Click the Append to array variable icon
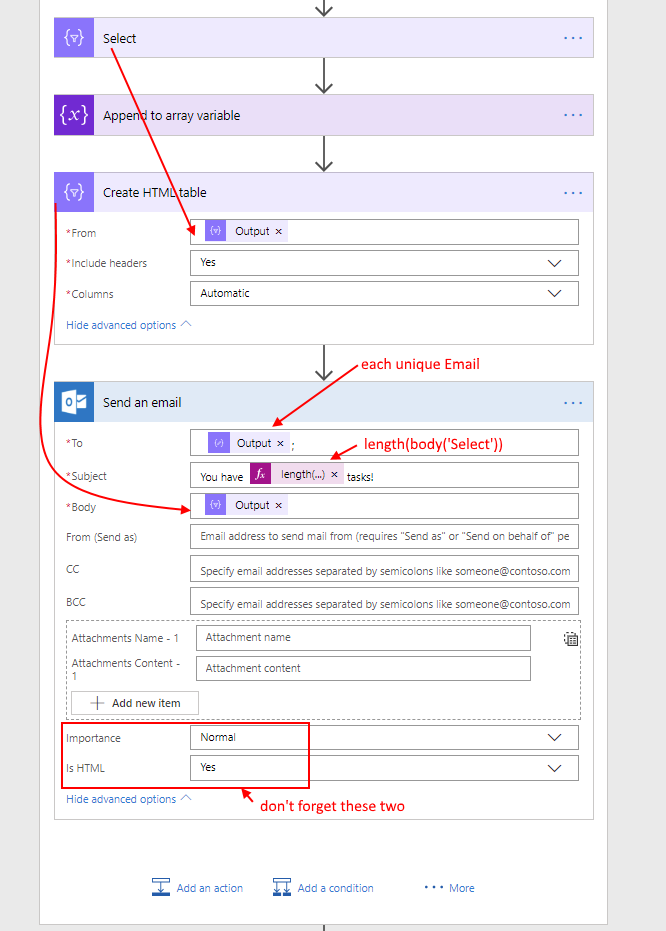 (x=73, y=115)
